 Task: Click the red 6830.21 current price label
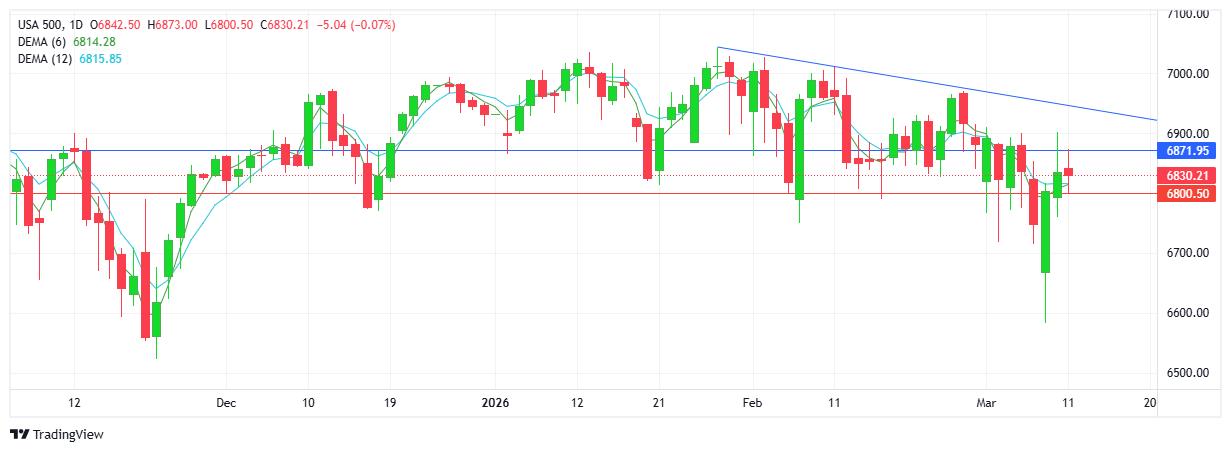tap(1188, 175)
